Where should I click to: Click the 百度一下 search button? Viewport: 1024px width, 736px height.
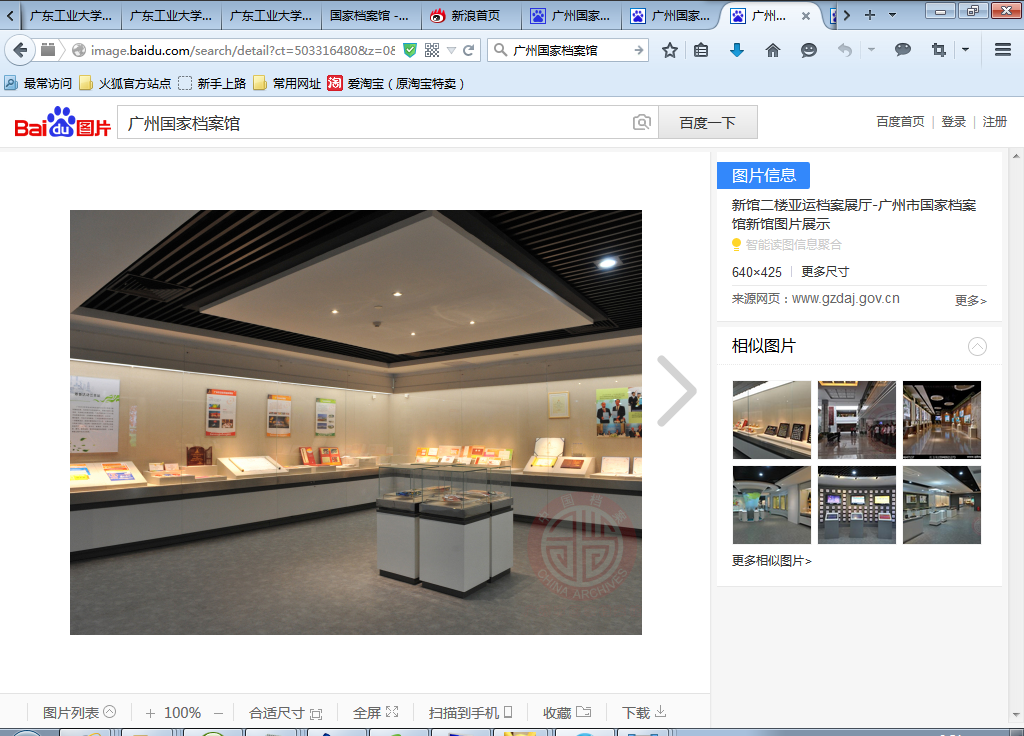(707, 123)
